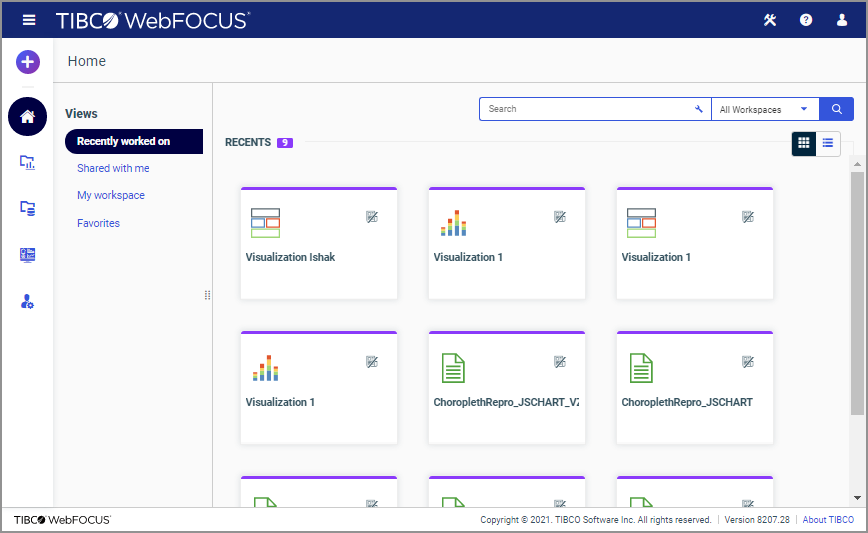Image resolution: width=868 pixels, height=533 pixels.
Task: Run search with the magnifier button
Action: click(x=836, y=109)
